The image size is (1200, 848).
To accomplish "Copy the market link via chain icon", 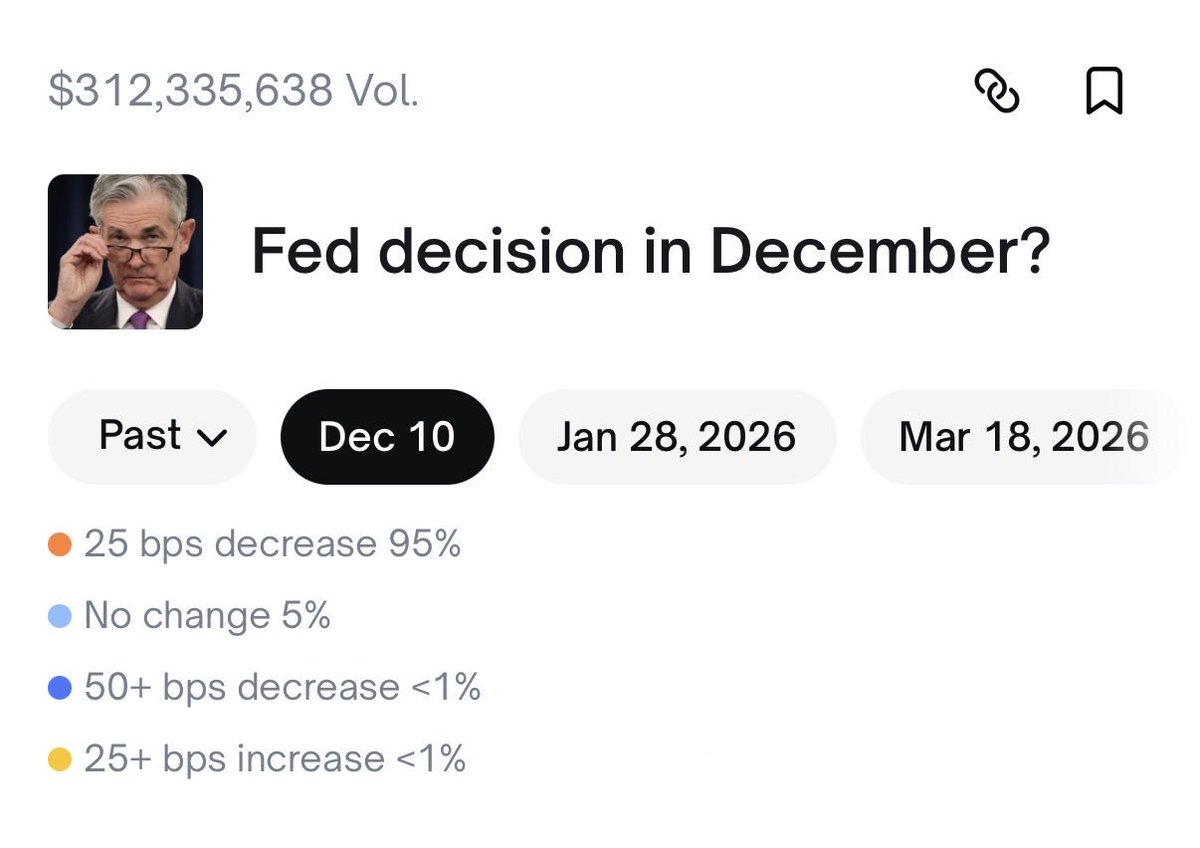I will point(996,93).
